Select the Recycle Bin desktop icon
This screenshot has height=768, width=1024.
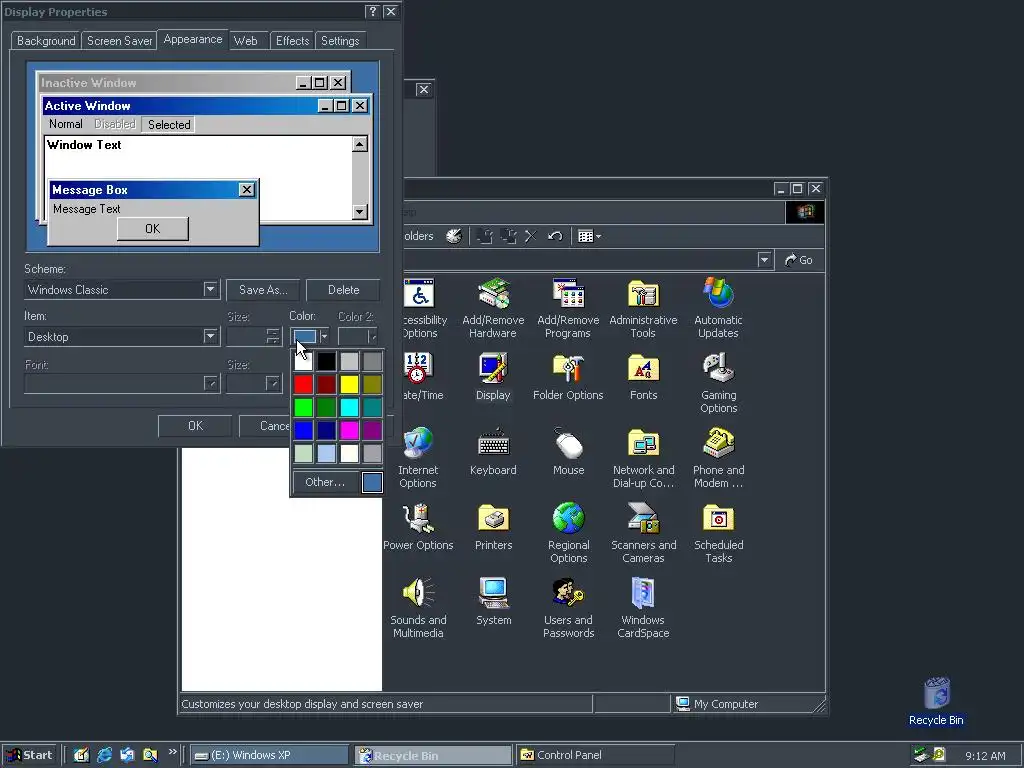point(936,702)
